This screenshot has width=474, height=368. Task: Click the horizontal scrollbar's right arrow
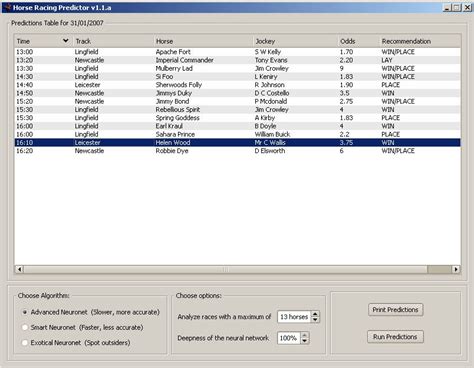456,269
